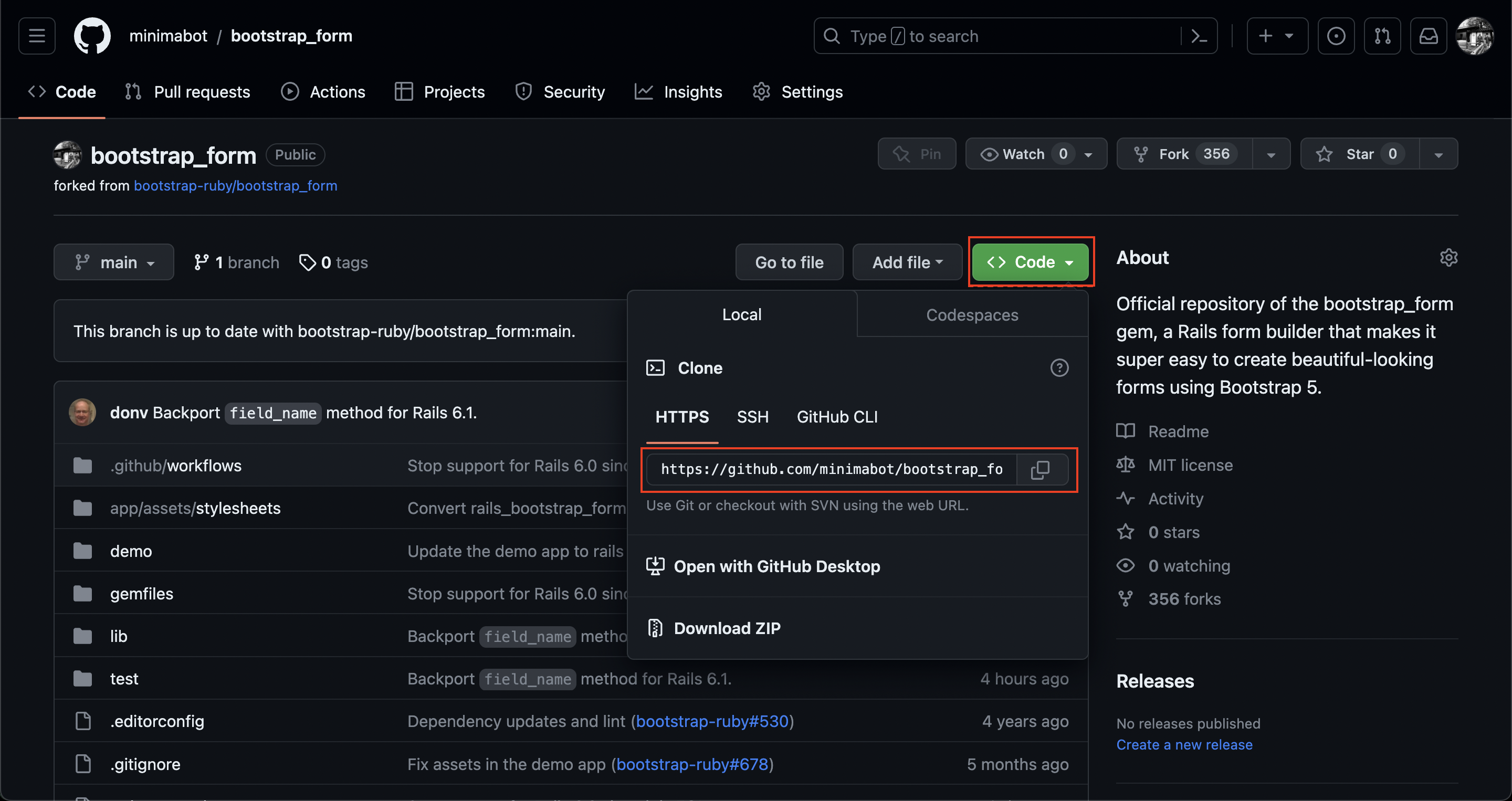Toggle Watch on this repository
Viewport: 1512px width, 801px height.
pyautogui.click(x=1024, y=154)
